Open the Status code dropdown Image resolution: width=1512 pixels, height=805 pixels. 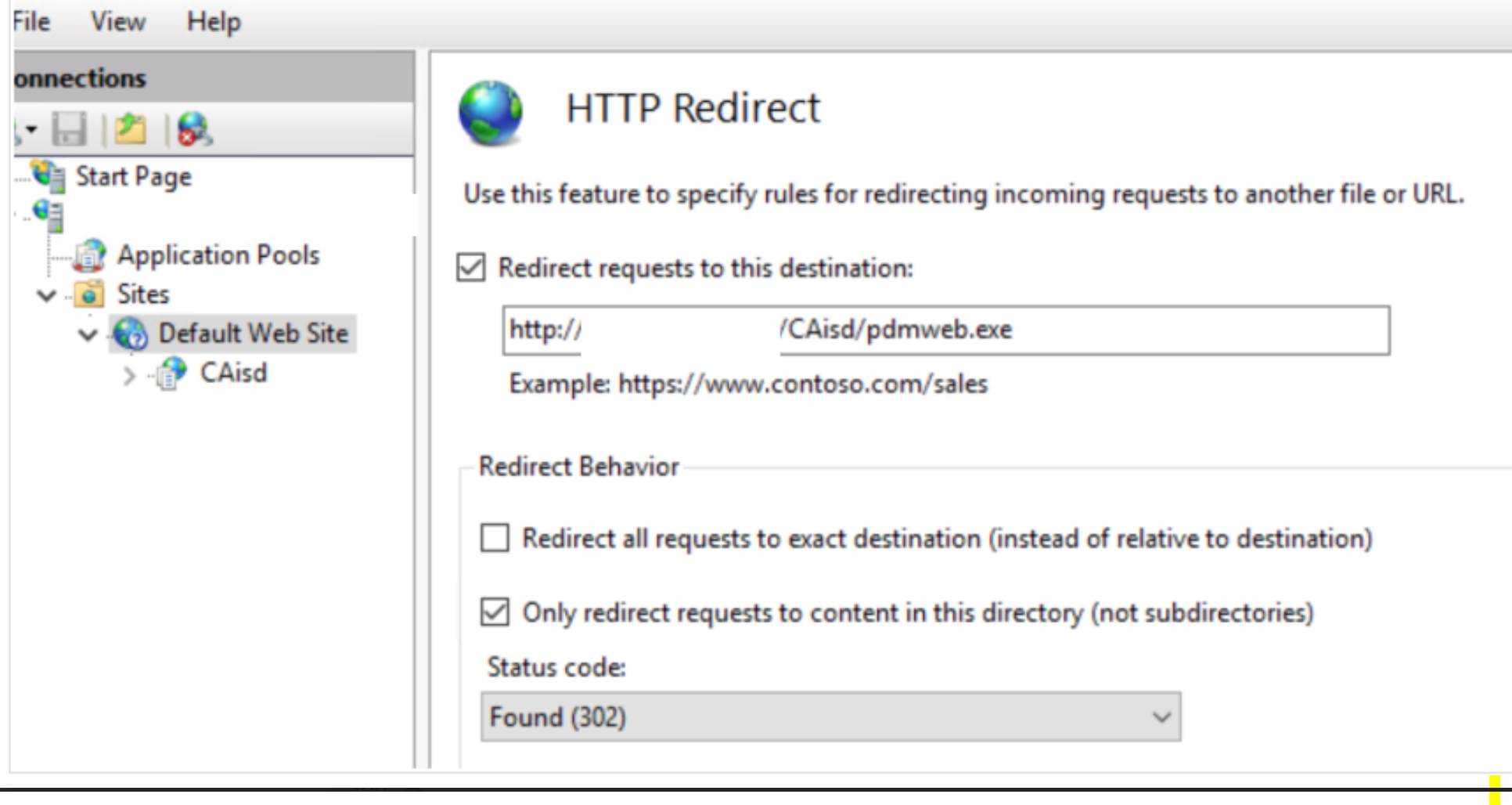(830, 717)
